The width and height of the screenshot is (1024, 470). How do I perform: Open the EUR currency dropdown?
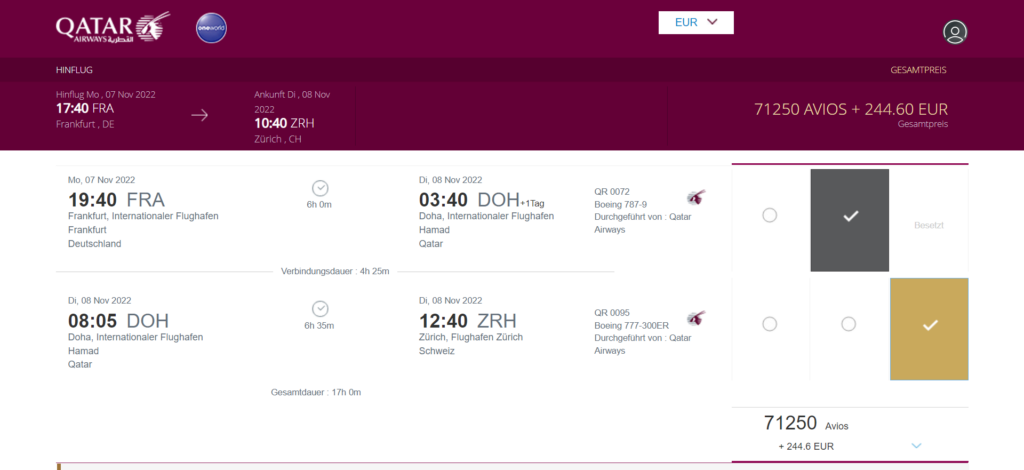(696, 22)
